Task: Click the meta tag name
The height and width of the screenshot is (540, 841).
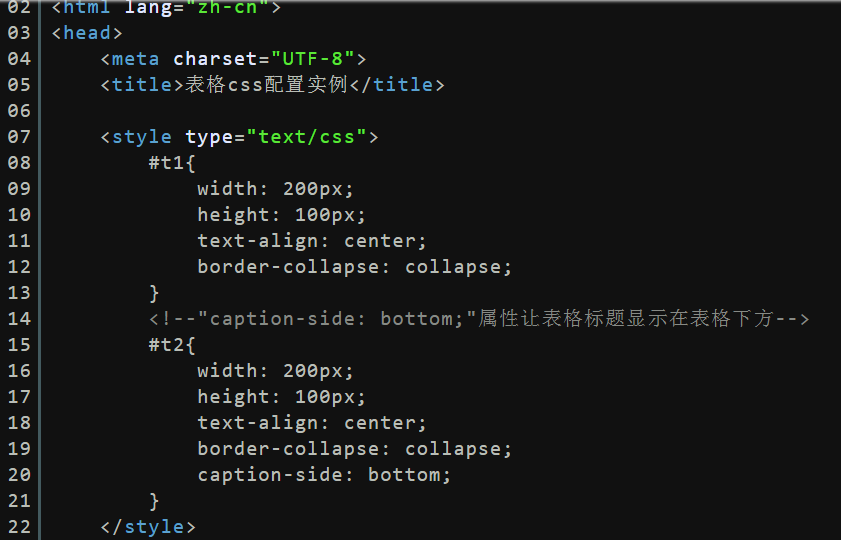Action: point(135,59)
